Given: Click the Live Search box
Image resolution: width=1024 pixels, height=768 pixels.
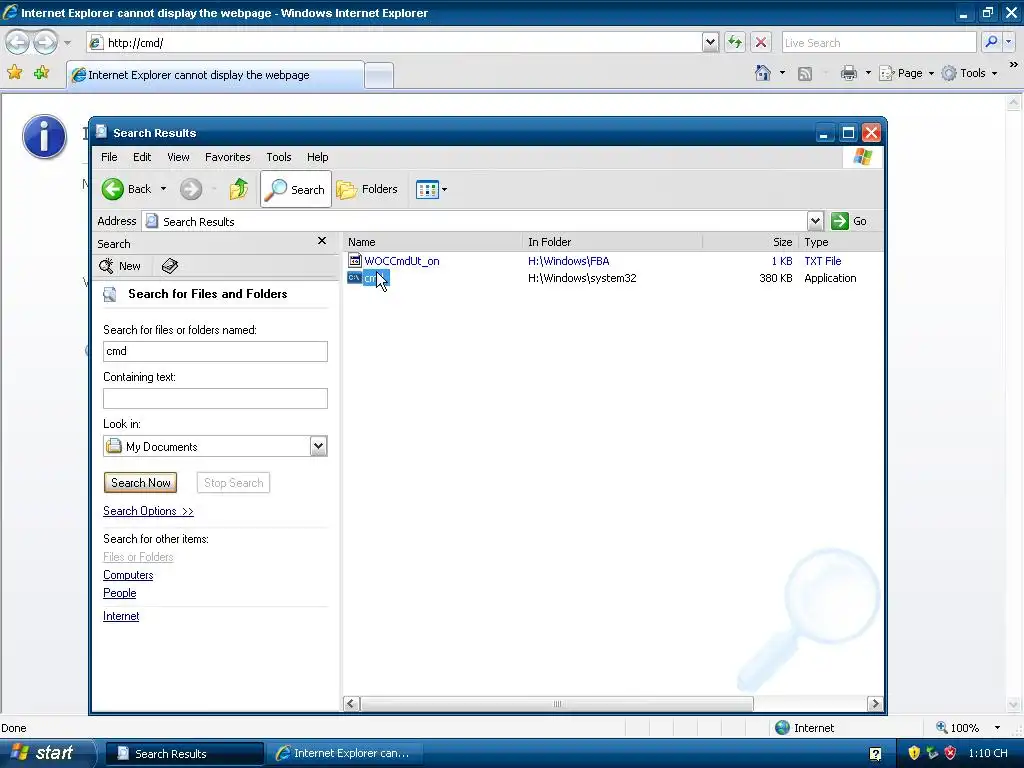Looking at the screenshot, I should point(878,42).
